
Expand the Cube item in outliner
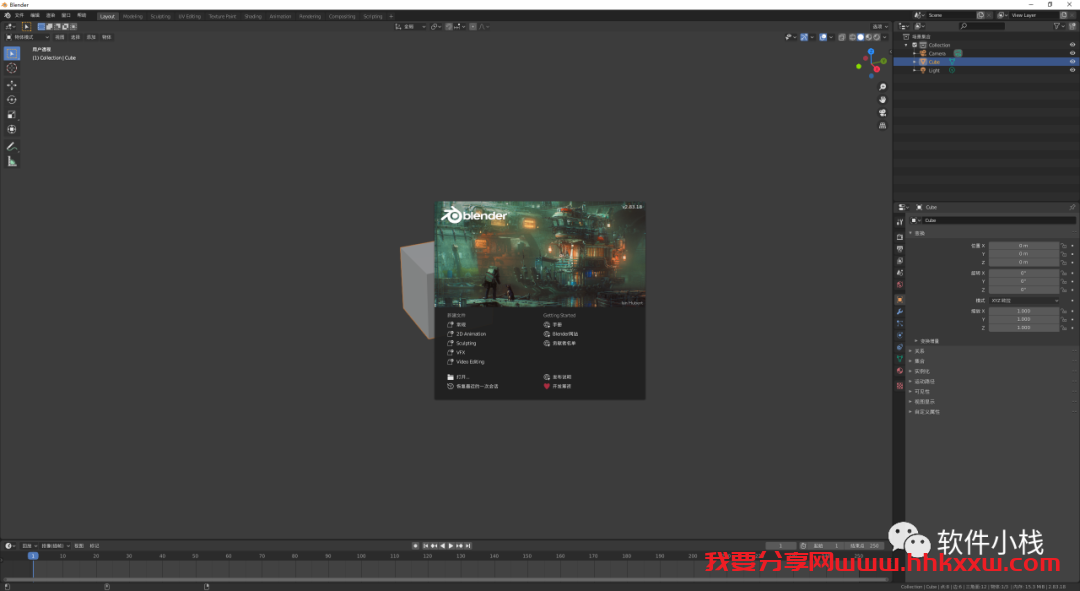(915, 61)
